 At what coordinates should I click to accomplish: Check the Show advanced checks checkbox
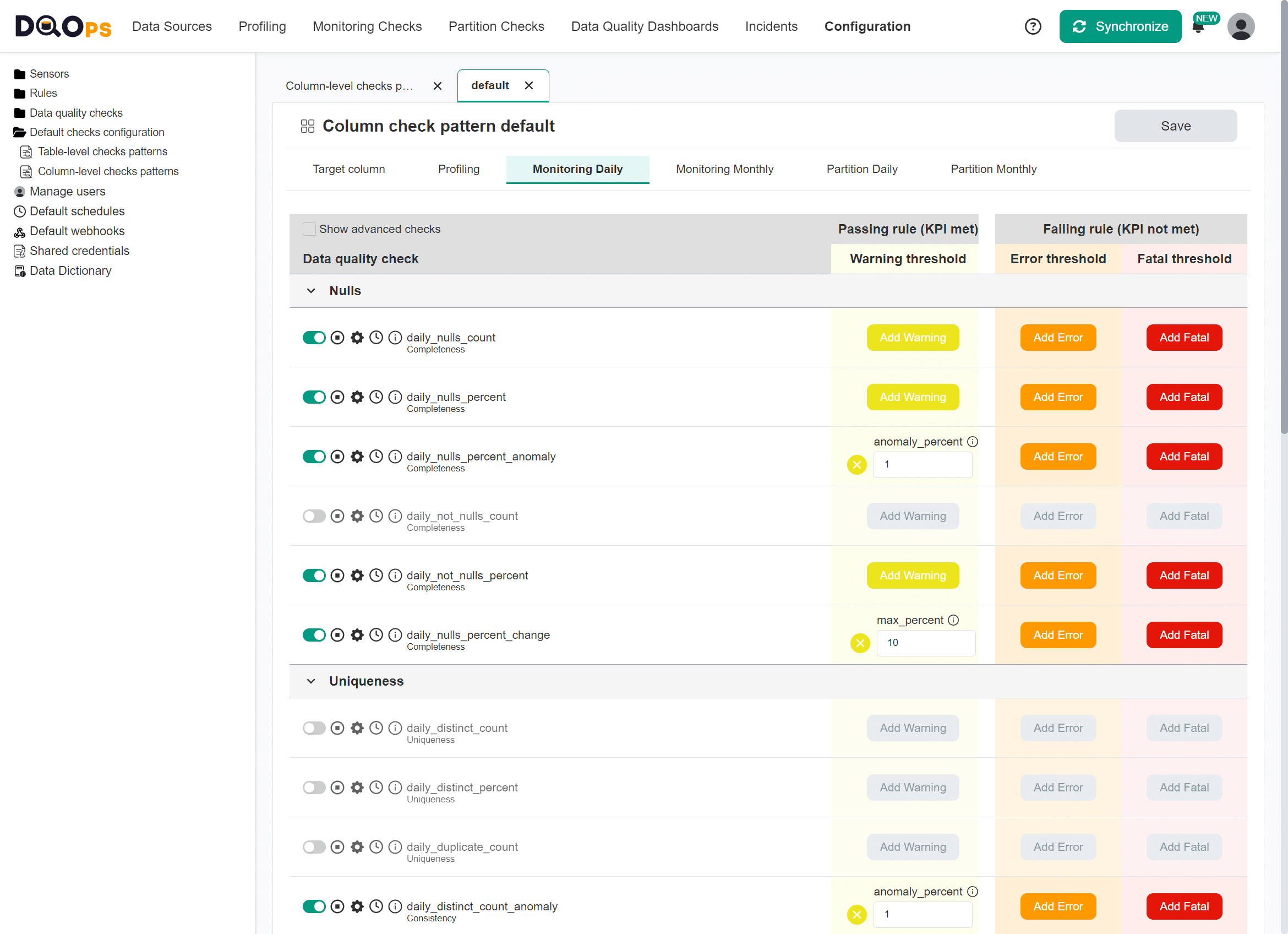click(x=309, y=229)
